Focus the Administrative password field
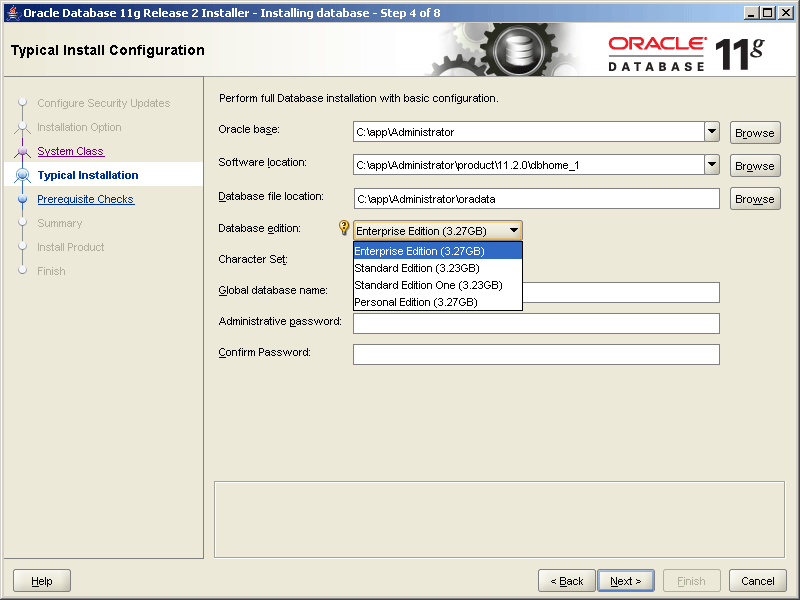This screenshot has width=800, height=600. coord(536,323)
